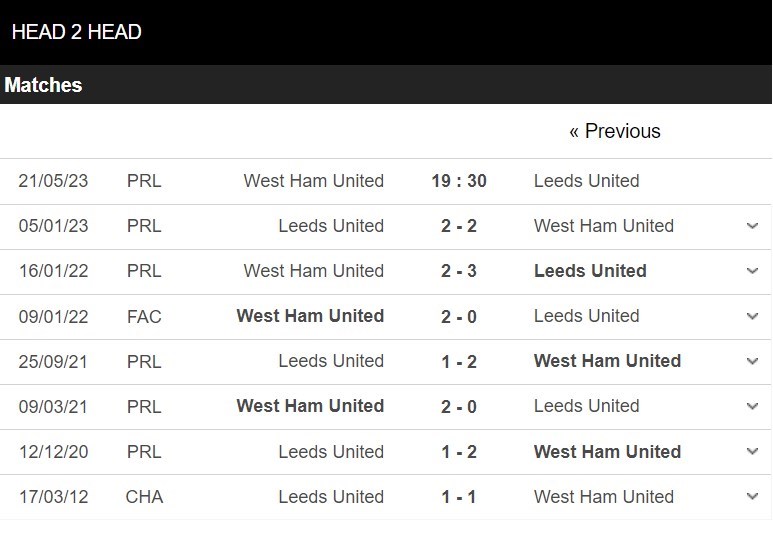
Task: Expand the 12/12/20 match chevron
Action: [x=752, y=452]
